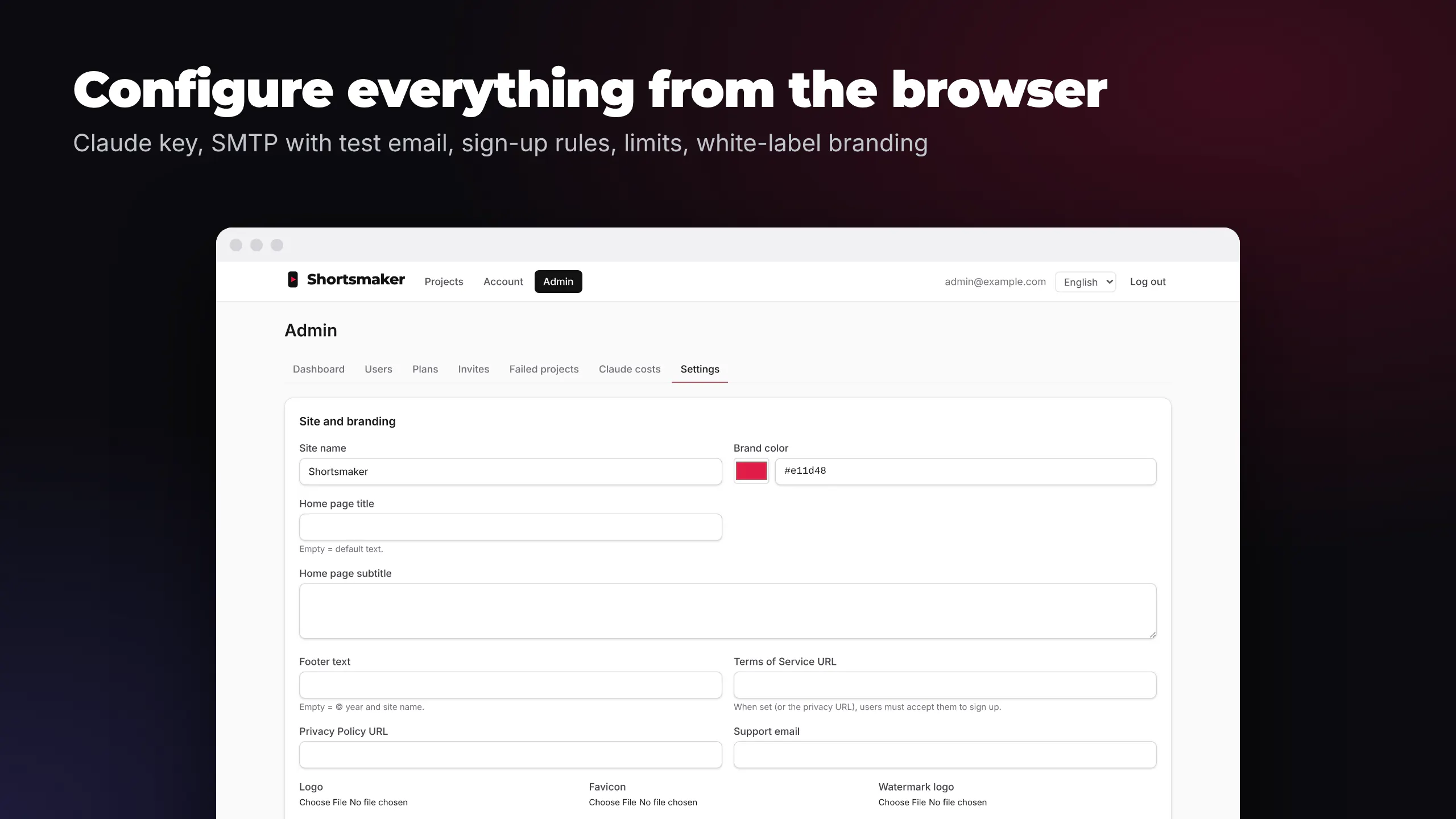Focus the Support email field
The width and height of the screenshot is (1456, 819).
click(x=945, y=755)
